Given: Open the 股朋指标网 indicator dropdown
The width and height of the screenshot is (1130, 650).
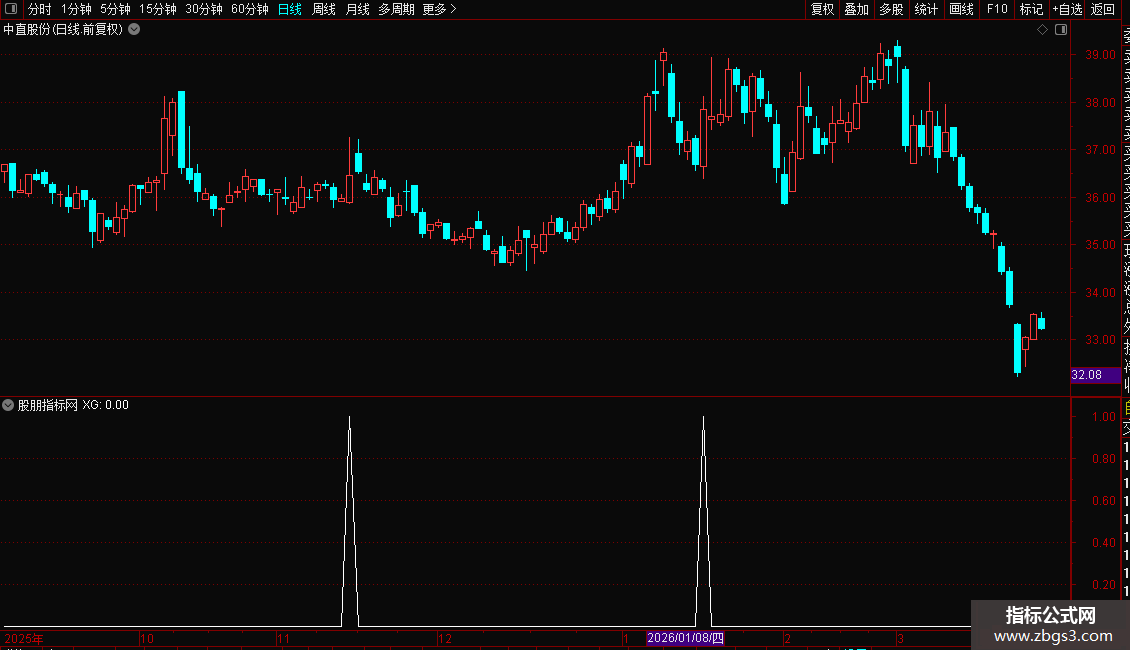Looking at the screenshot, I should [x=8, y=405].
